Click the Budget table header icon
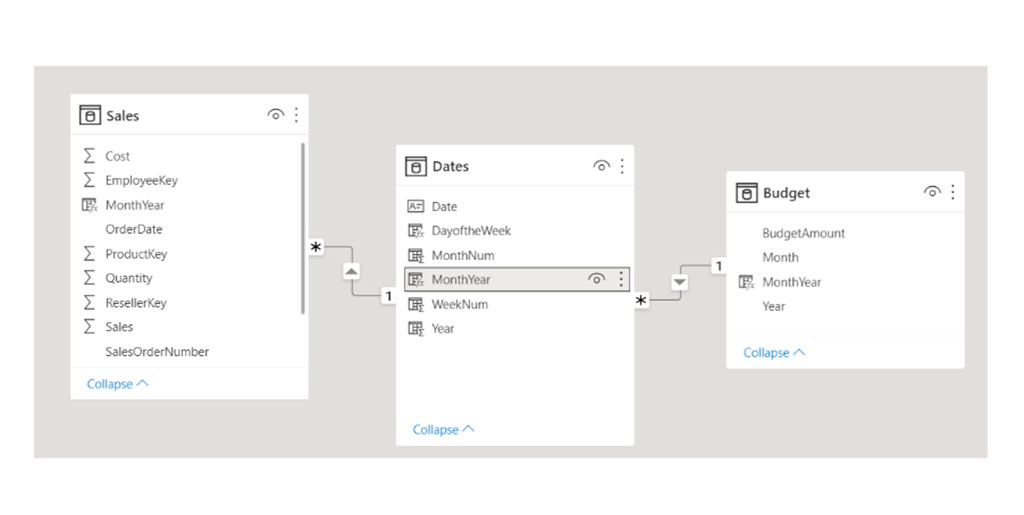This screenshot has height=515, width=1024. [746, 193]
